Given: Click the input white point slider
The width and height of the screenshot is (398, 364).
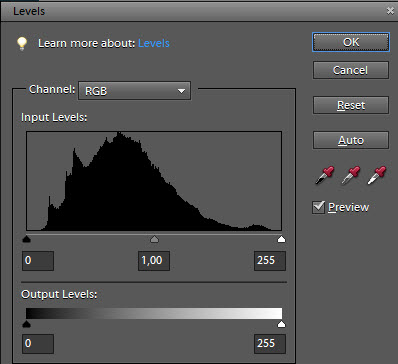Looking at the screenshot, I should [x=282, y=239].
